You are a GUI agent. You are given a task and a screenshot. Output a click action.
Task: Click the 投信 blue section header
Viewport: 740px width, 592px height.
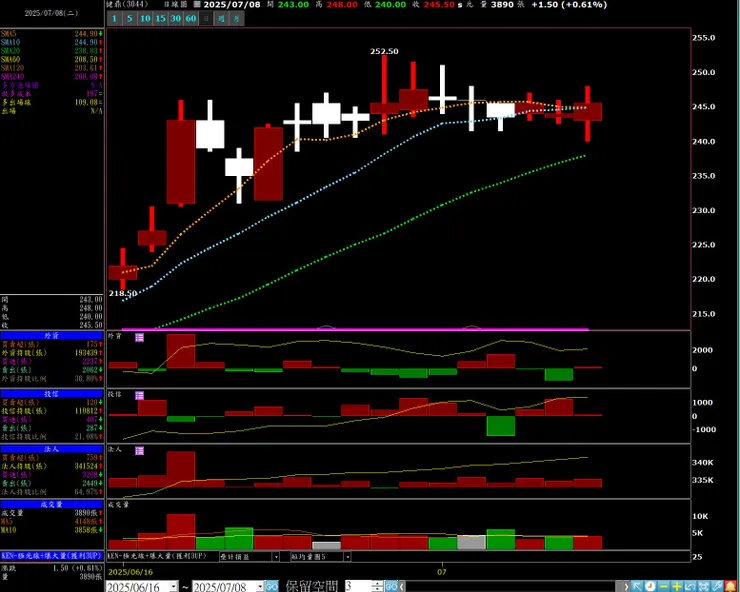click(x=51, y=394)
